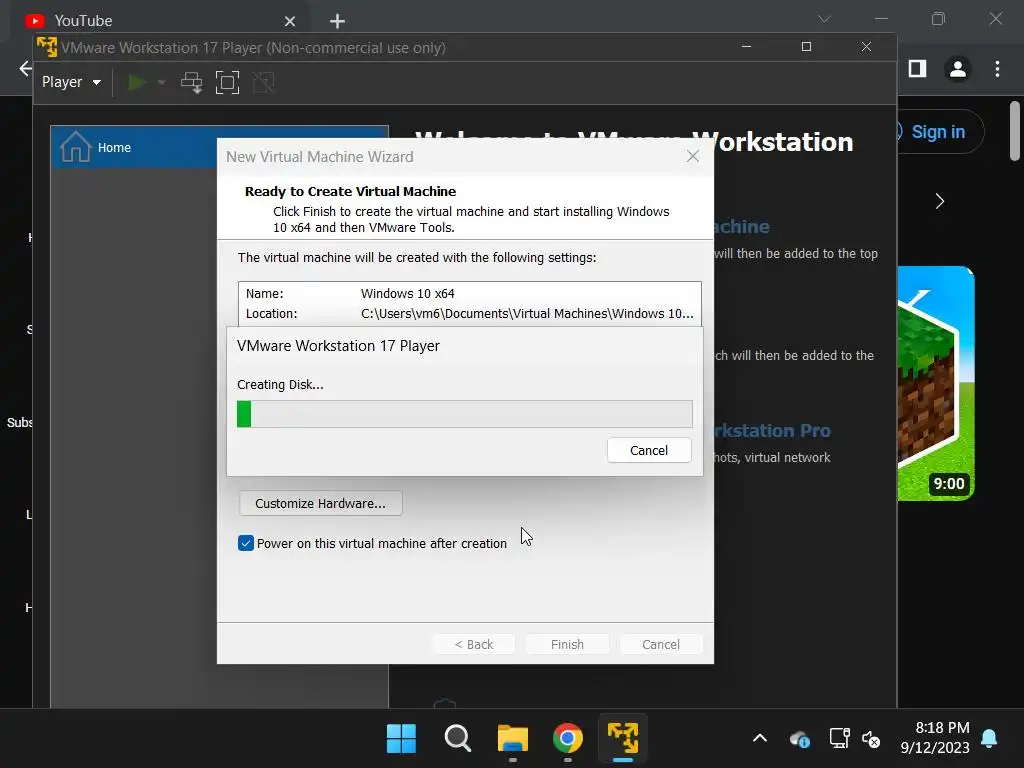Open Google Chrome from taskbar
This screenshot has height=768, width=1024.
[x=568, y=739]
